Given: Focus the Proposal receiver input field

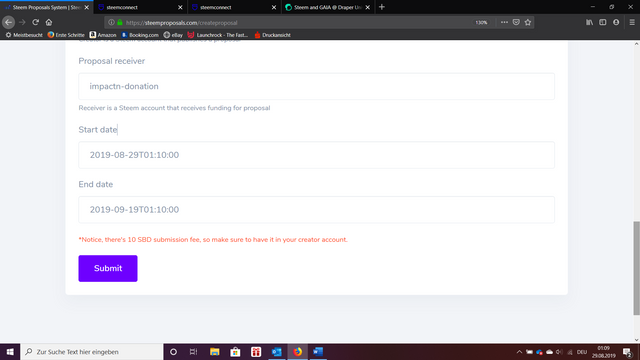Looking at the screenshot, I should click(x=316, y=87).
